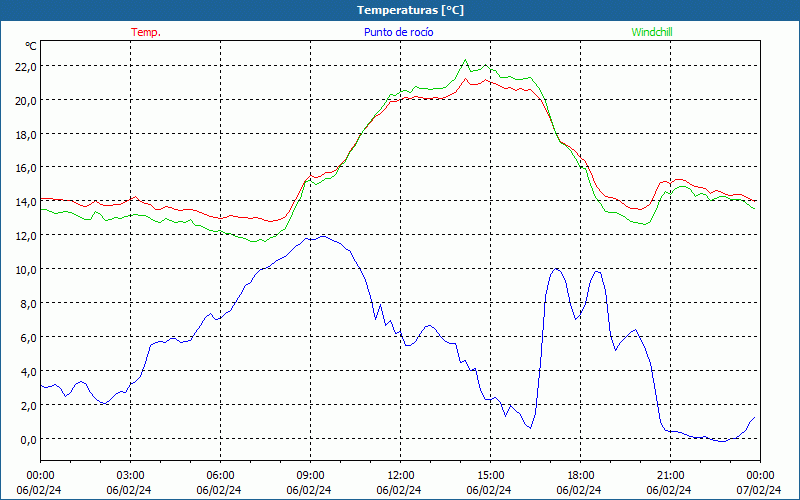800x500 pixels.
Task: Click the Temperaturas [°C] chart title
Action: click(x=410, y=10)
